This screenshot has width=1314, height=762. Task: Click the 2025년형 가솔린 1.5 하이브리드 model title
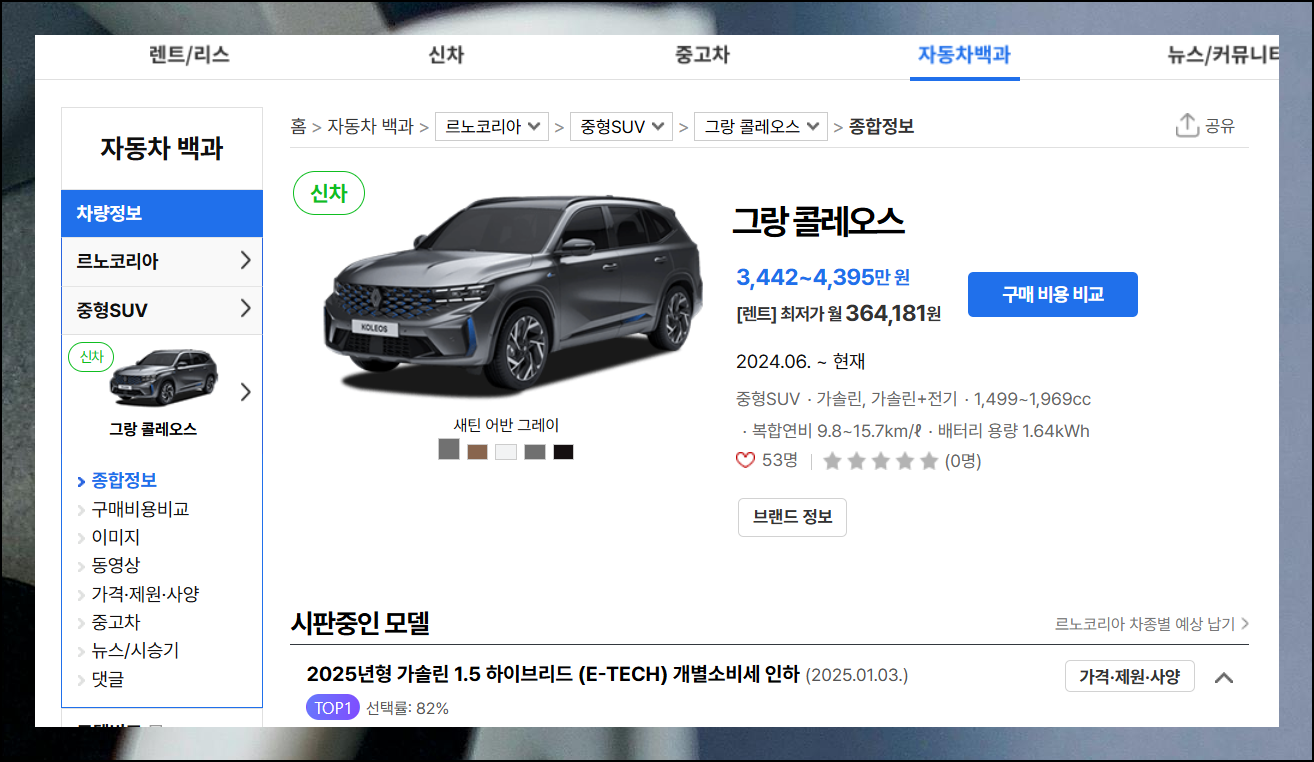[553, 674]
